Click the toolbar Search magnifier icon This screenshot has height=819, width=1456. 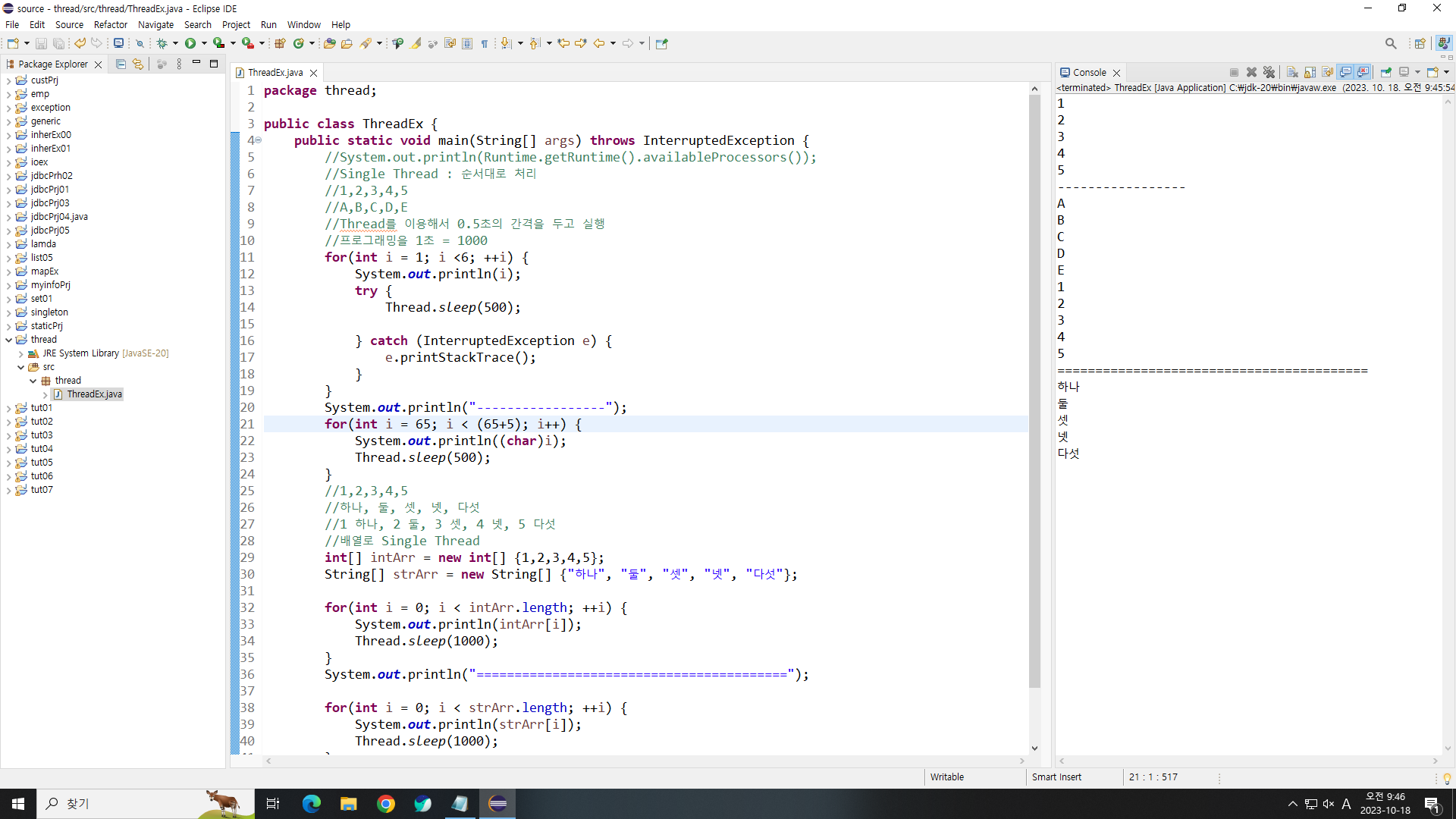tap(1390, 43)
